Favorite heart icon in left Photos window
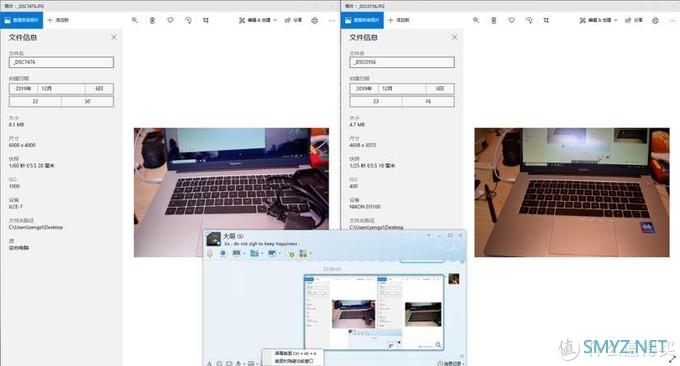 point(170,20)
